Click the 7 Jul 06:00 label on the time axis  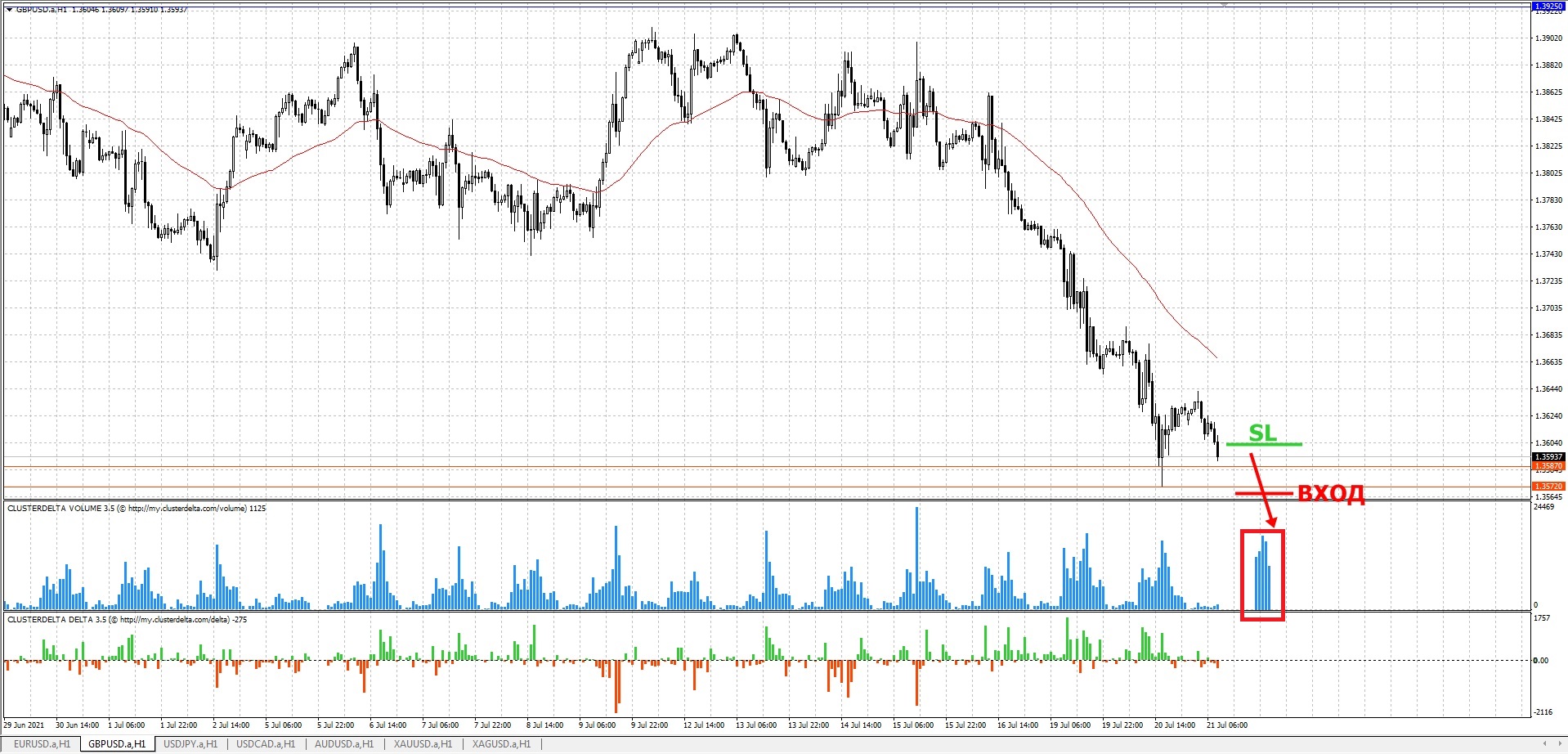coord(440,725)
